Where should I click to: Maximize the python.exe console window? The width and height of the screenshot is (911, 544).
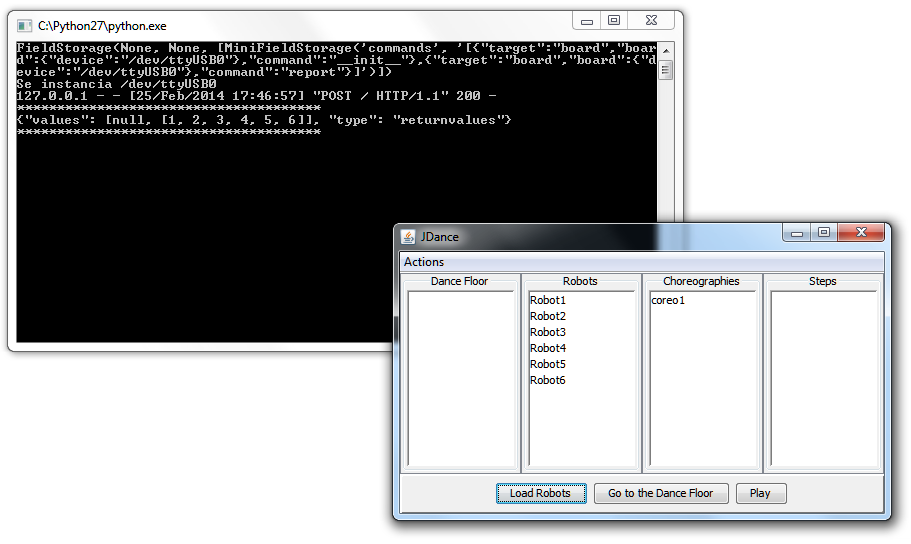pyautogui.click(x=614, y=20)
